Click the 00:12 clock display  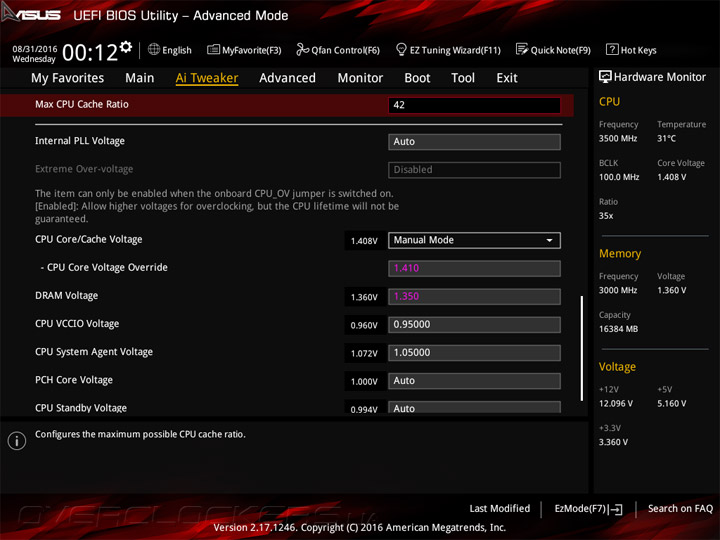click(x=90, y=52)
